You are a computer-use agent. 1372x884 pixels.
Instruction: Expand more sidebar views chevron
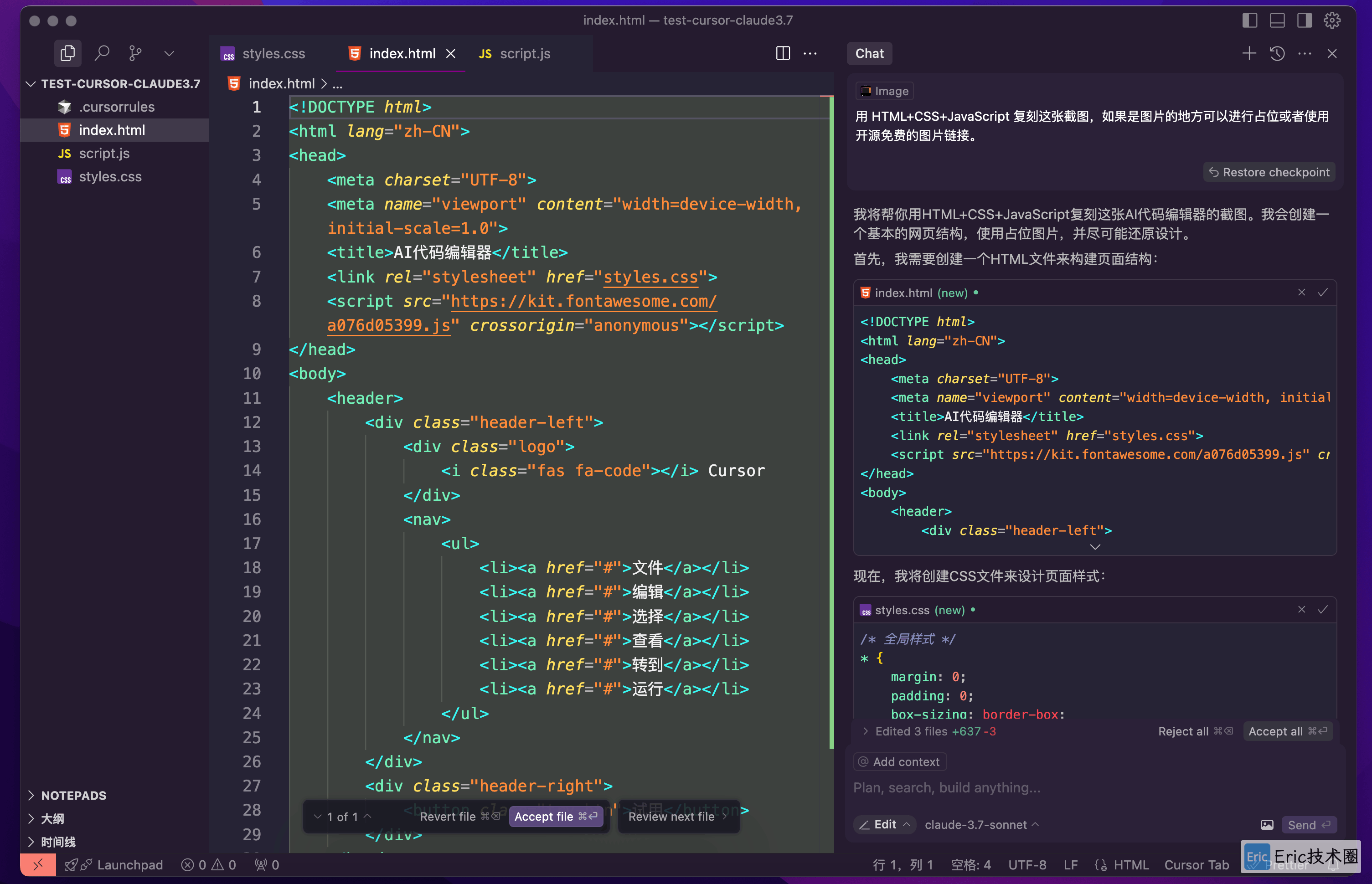169,53
